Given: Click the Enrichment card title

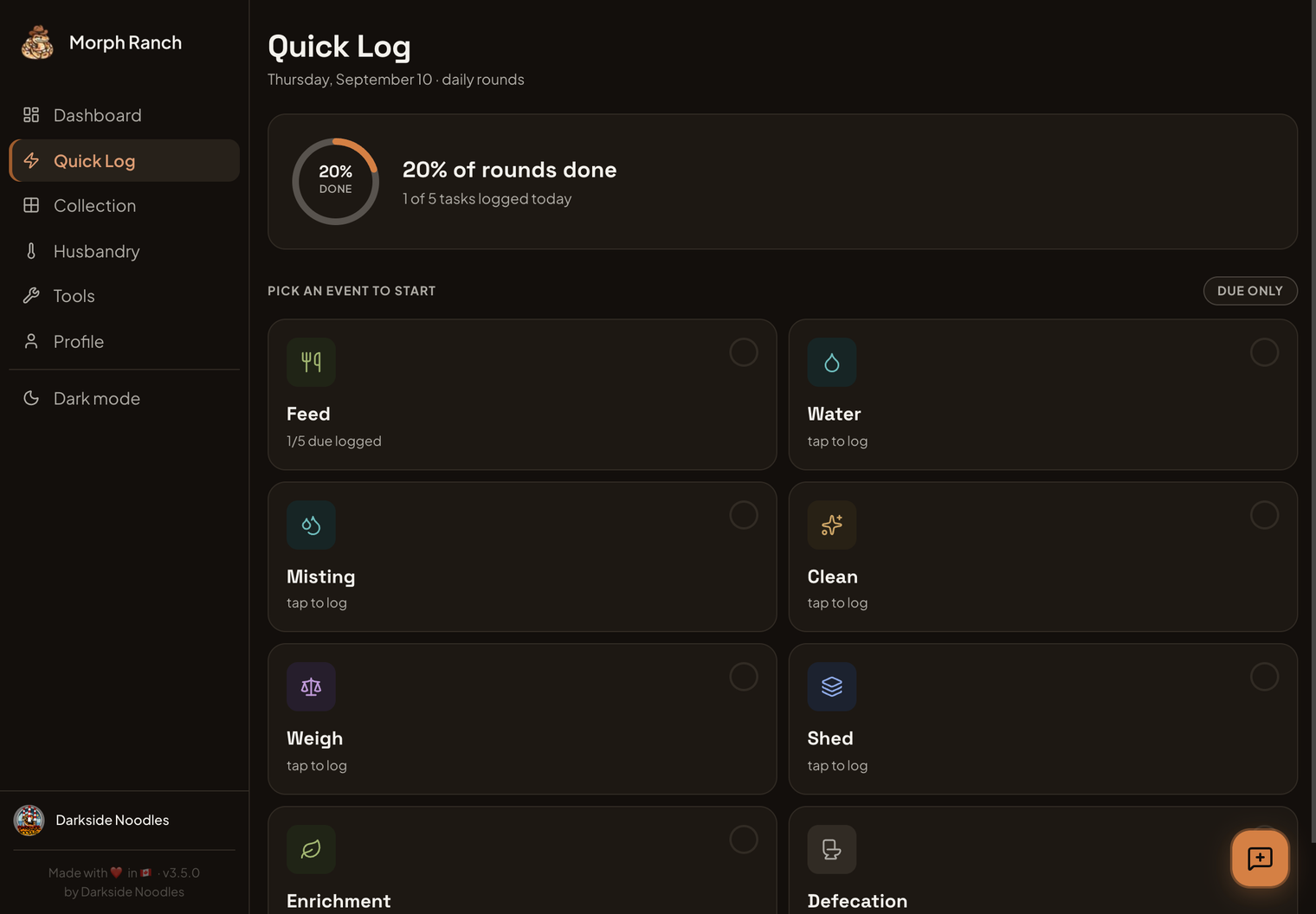Looking at the screenshot, I should 339,901.
